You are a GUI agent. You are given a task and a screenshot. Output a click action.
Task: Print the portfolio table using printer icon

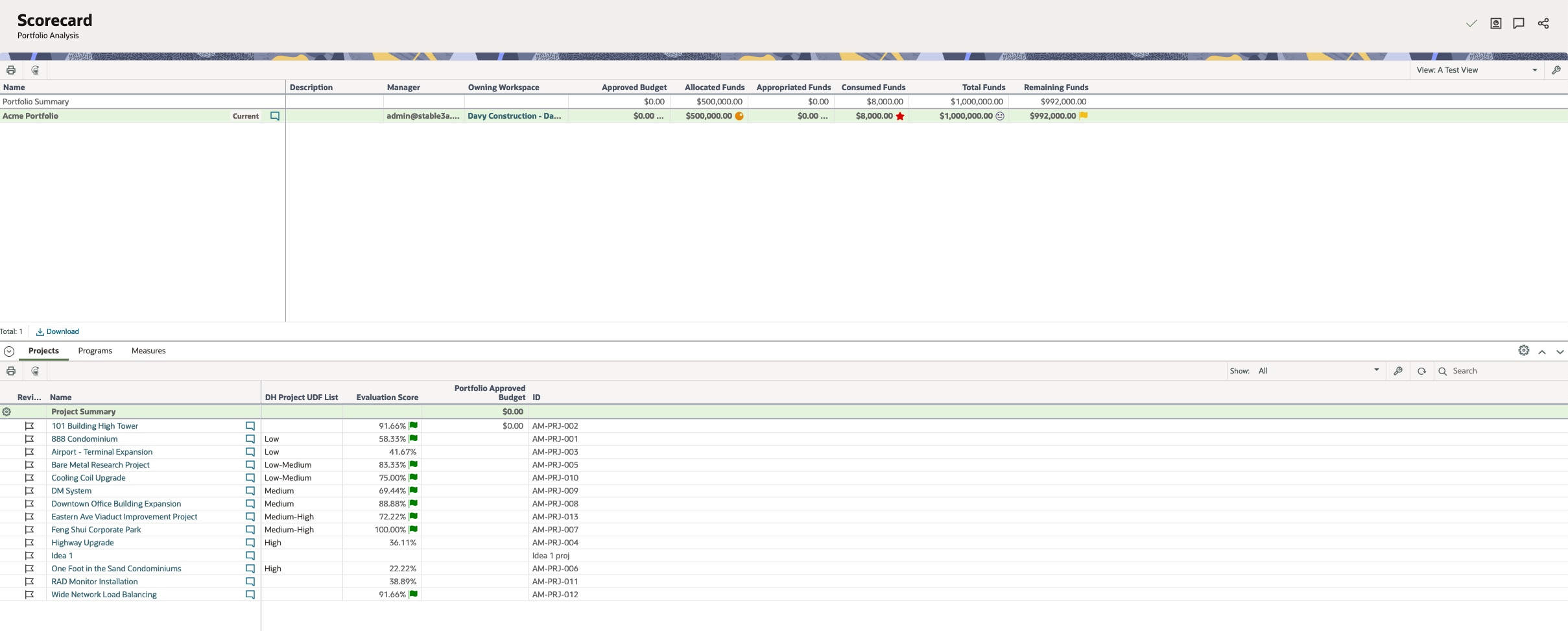pos(11,70)
